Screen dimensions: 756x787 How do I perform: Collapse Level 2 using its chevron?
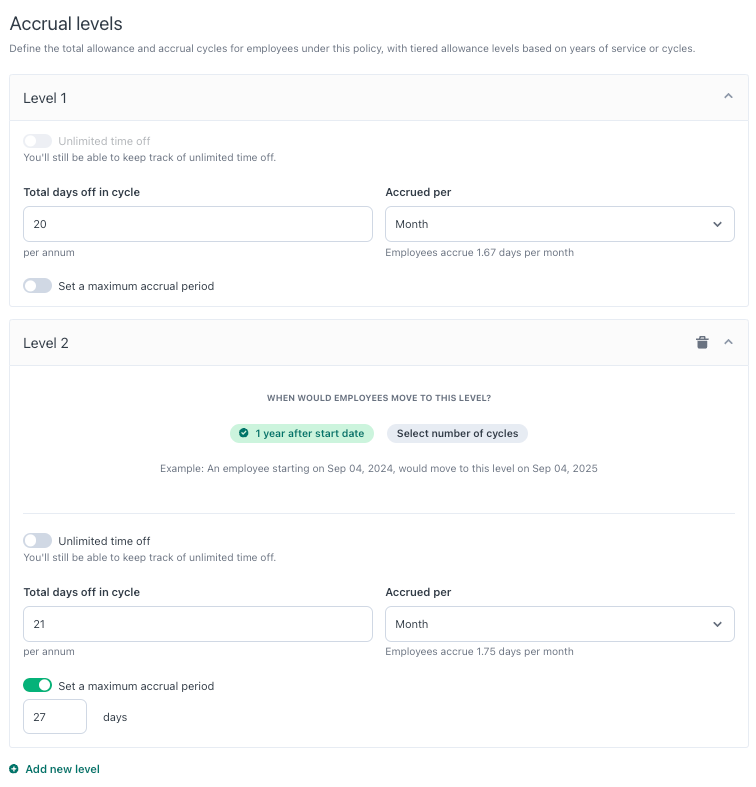click(728, 342)
